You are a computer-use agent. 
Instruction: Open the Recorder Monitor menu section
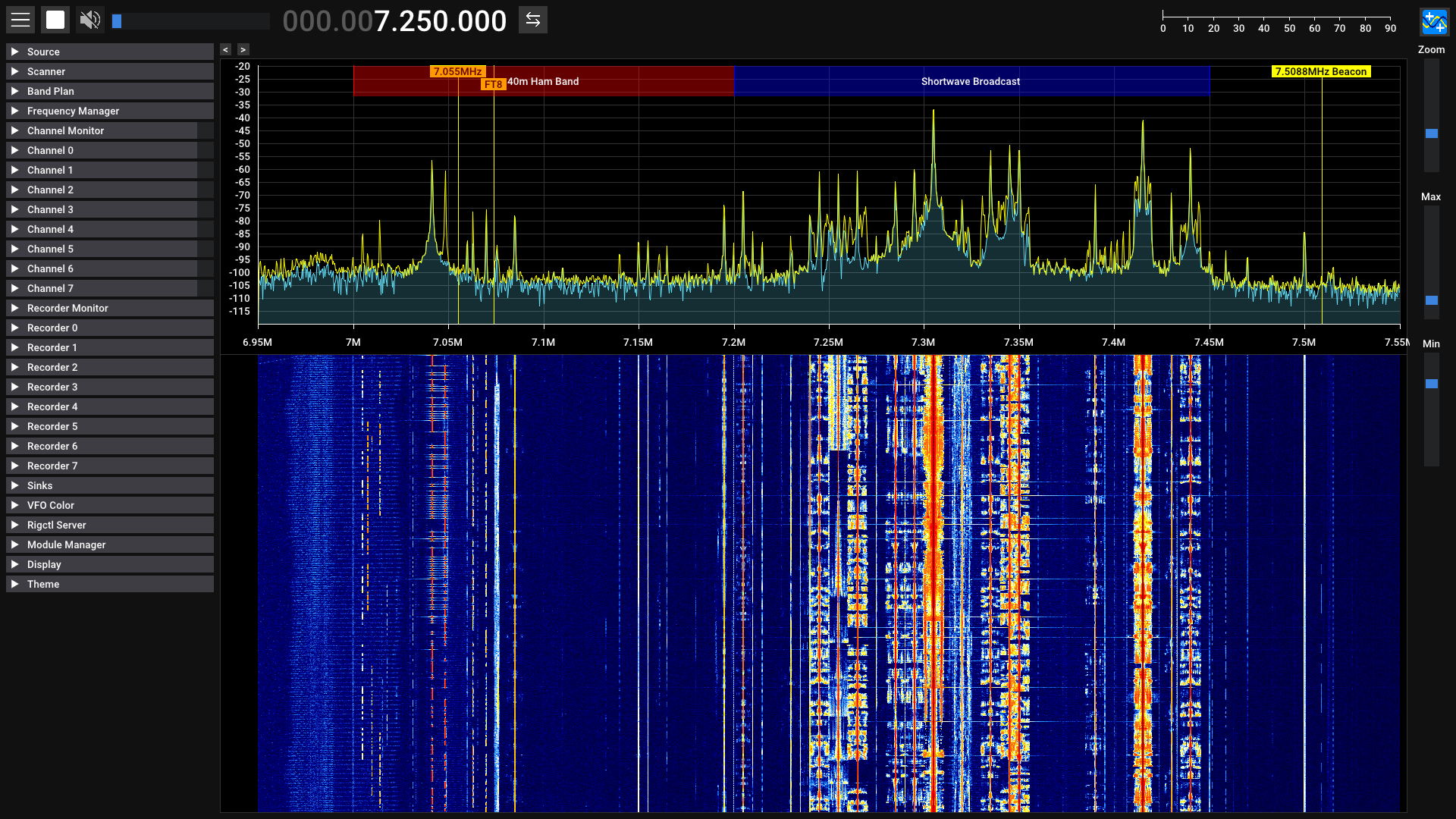click(67, 308)
